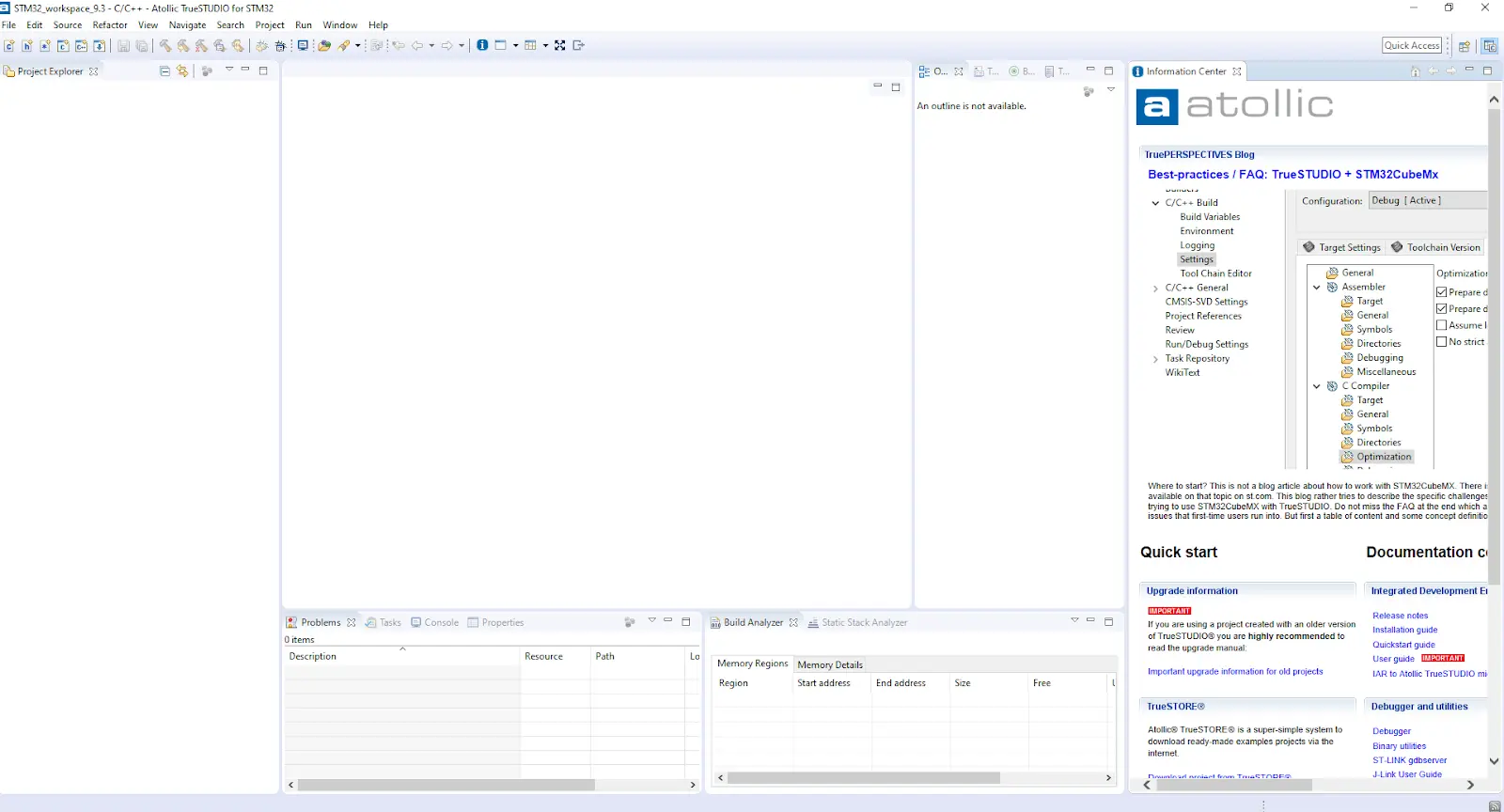Open the Outline View Menu dropdown
Image resolution: width=1504 pixels, height=812 pixels.
[1110, 89]
